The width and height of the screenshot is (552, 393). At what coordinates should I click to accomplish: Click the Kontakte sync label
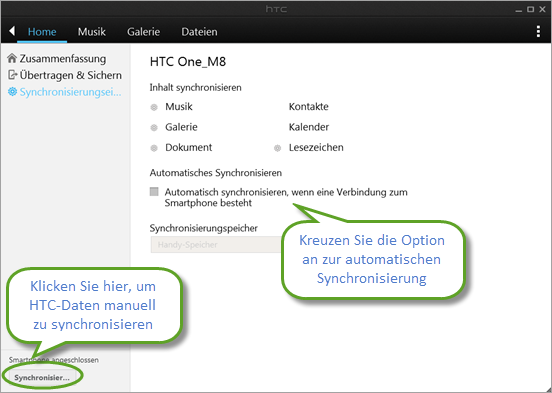[309, 107]
